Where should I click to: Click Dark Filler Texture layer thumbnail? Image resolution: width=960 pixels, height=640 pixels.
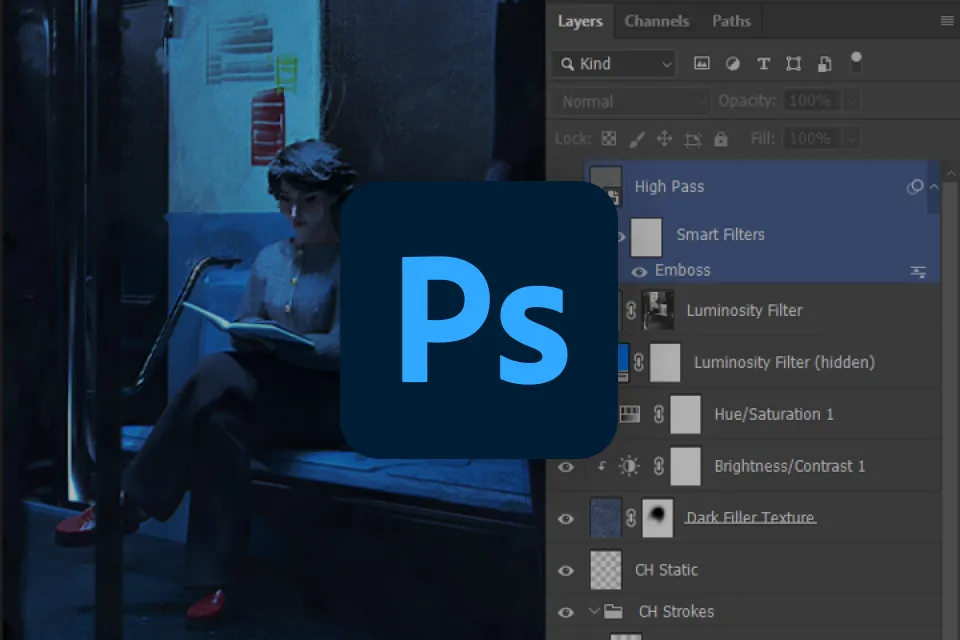click(606, 518)
